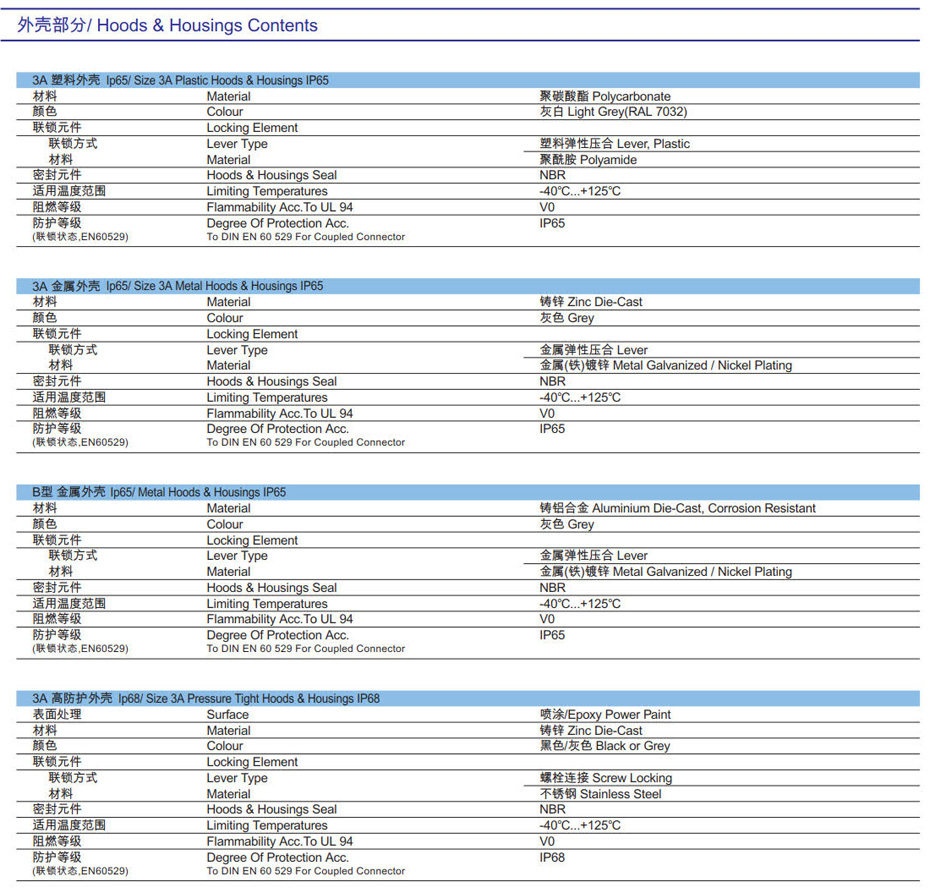930x893 pixels.
Task: Click '灰色 Grey' in the B型 metal section
Action: [x=566, y=524]
